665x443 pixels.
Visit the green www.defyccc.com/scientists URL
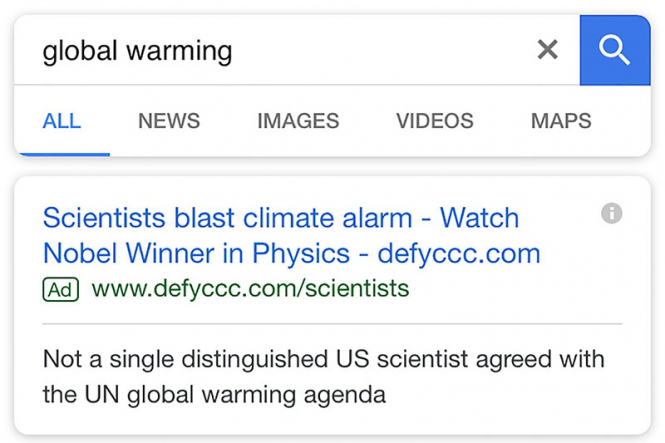(250, 290)
